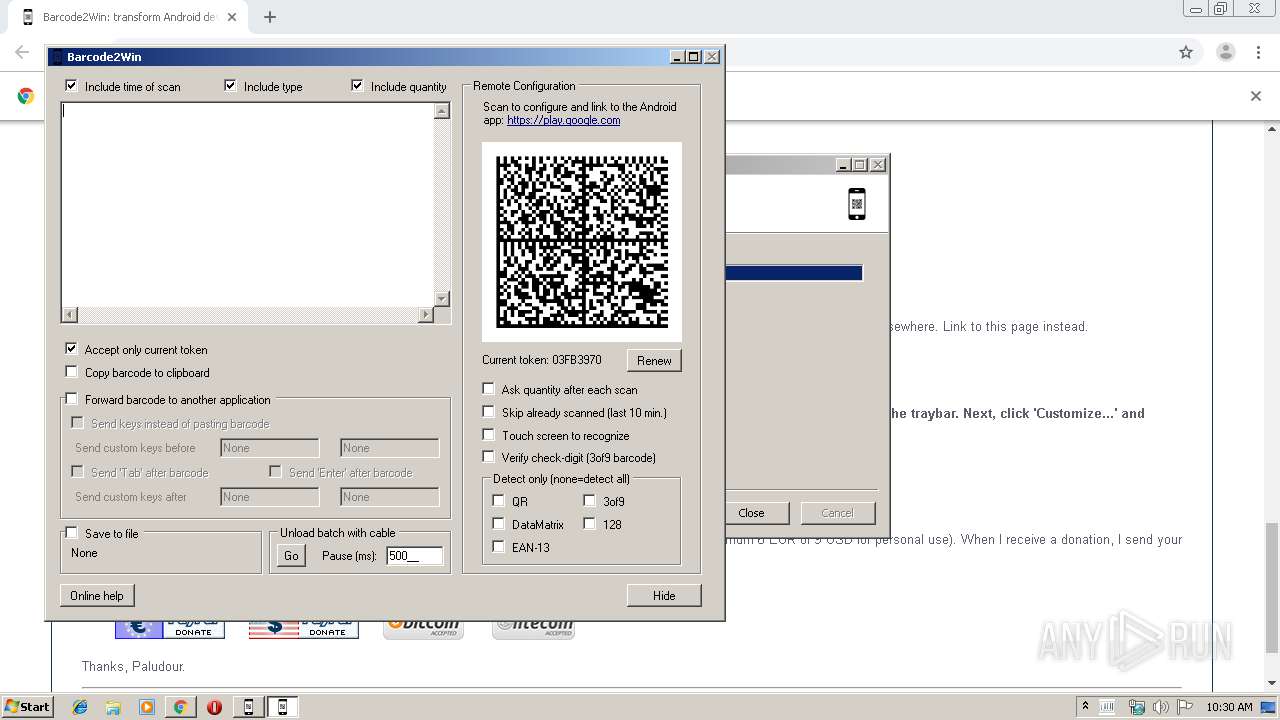Uncheck Include quantity
Image resolution: width=1280 pixels, height=720 pixels.
[x=357, y=86]
